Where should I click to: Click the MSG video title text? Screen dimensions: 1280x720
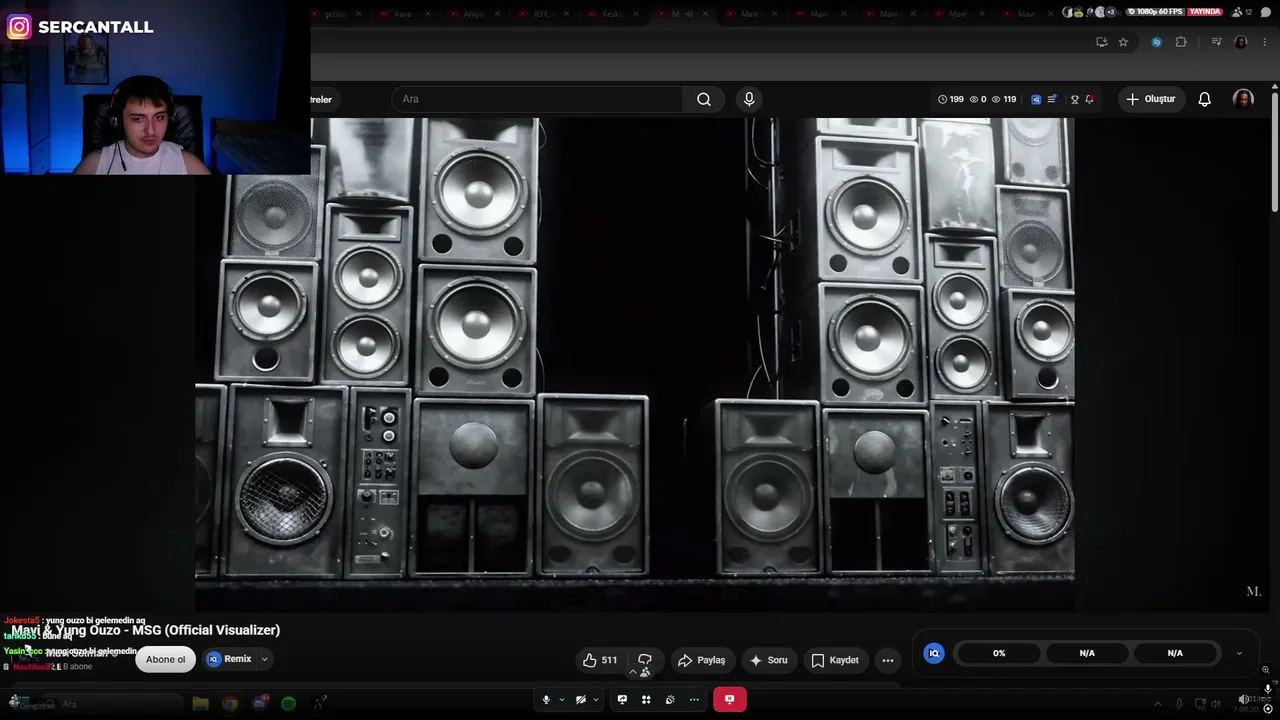click(146, 630)
